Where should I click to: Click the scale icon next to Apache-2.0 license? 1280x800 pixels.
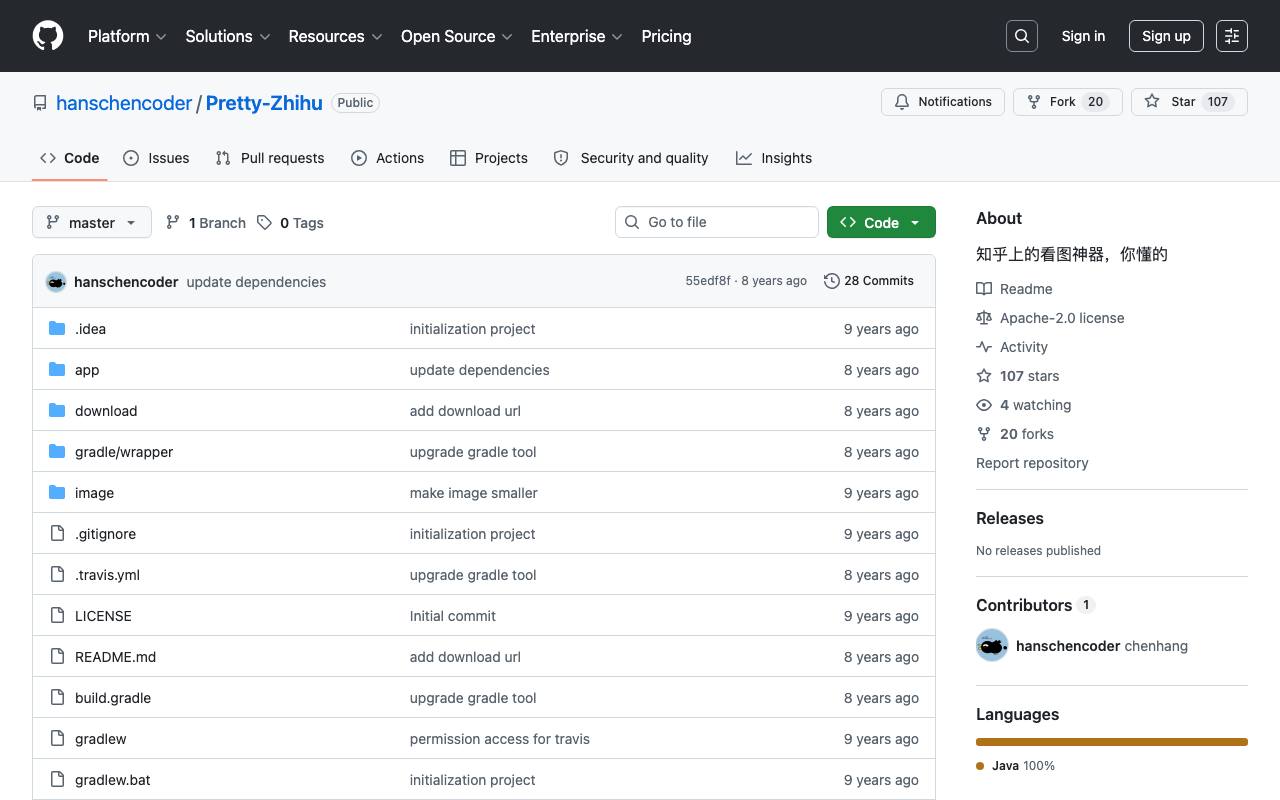click(x=984, y=318)
